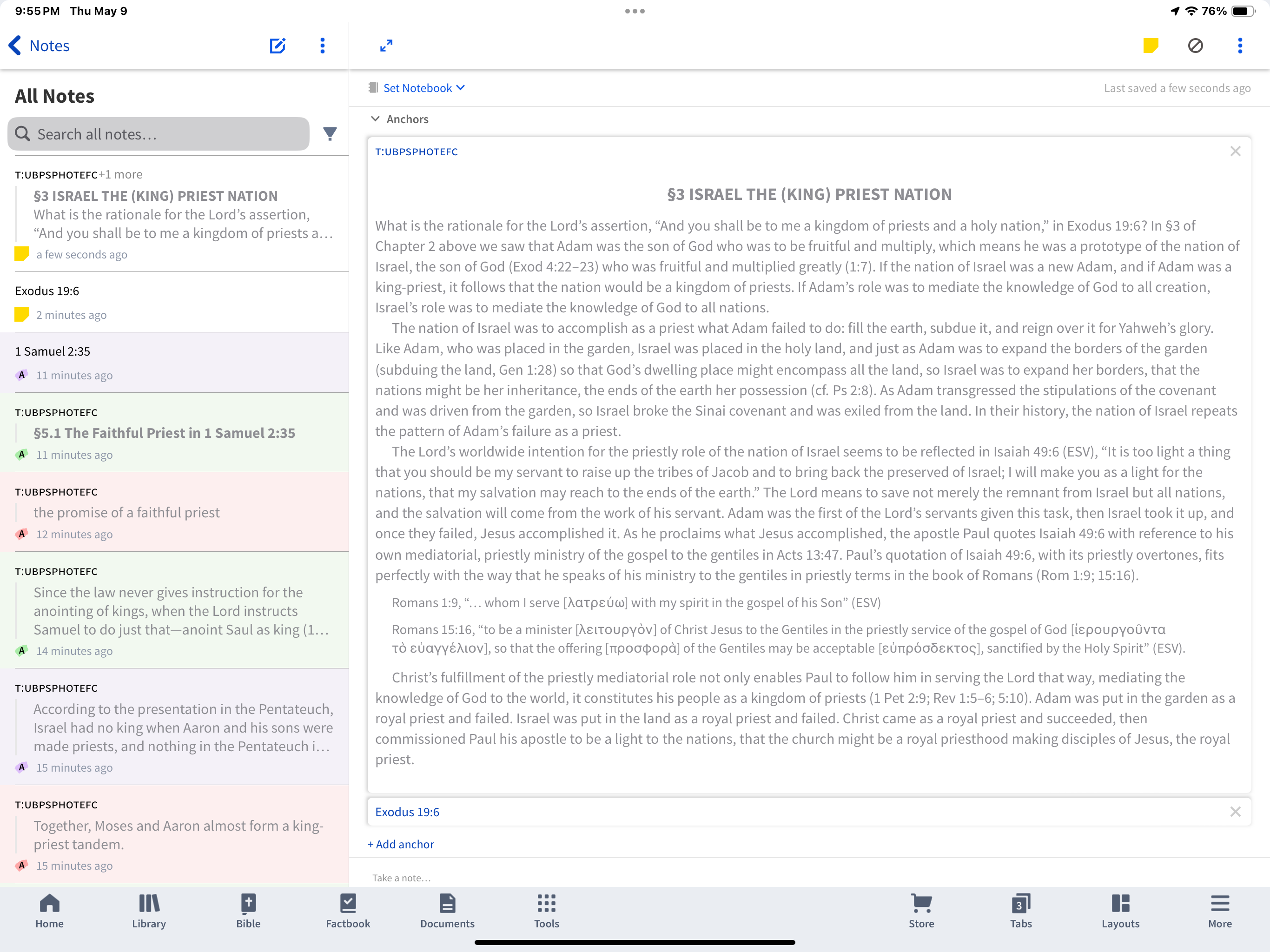Open the Factbook tab
This screenshot has height=952, width=1270.
tap(348, 911)
